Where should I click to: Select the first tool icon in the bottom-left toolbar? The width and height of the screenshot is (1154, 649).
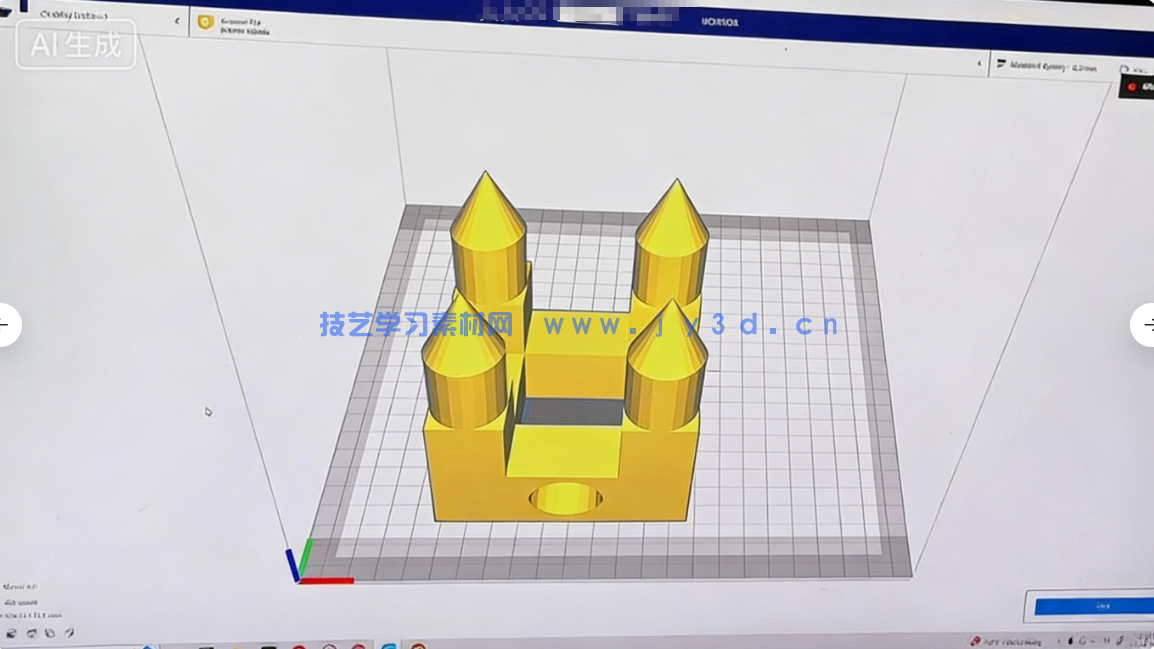coord(12,633)
